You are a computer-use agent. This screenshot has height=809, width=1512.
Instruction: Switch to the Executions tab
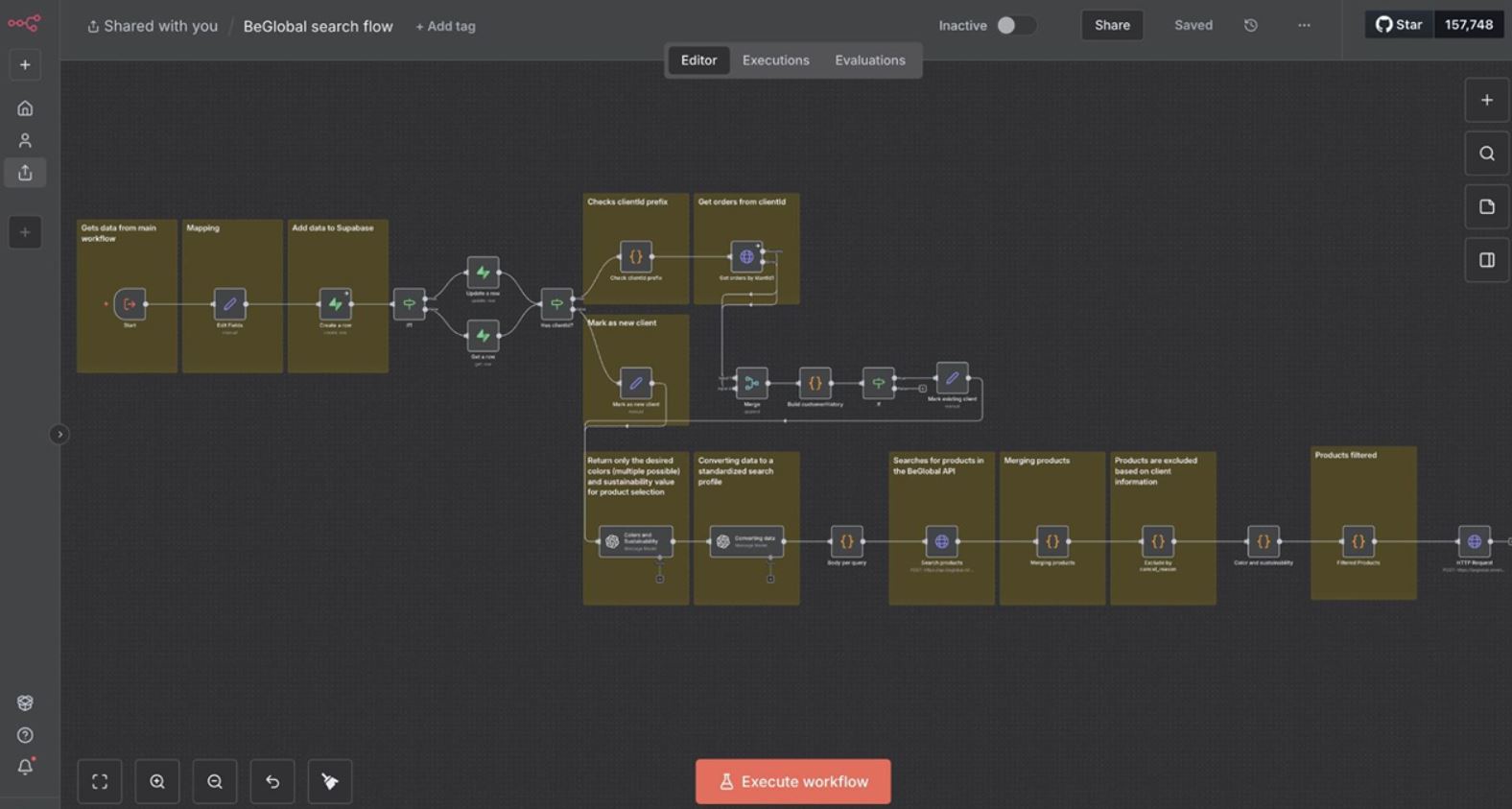pyautogui.click(x=775, y=60)
